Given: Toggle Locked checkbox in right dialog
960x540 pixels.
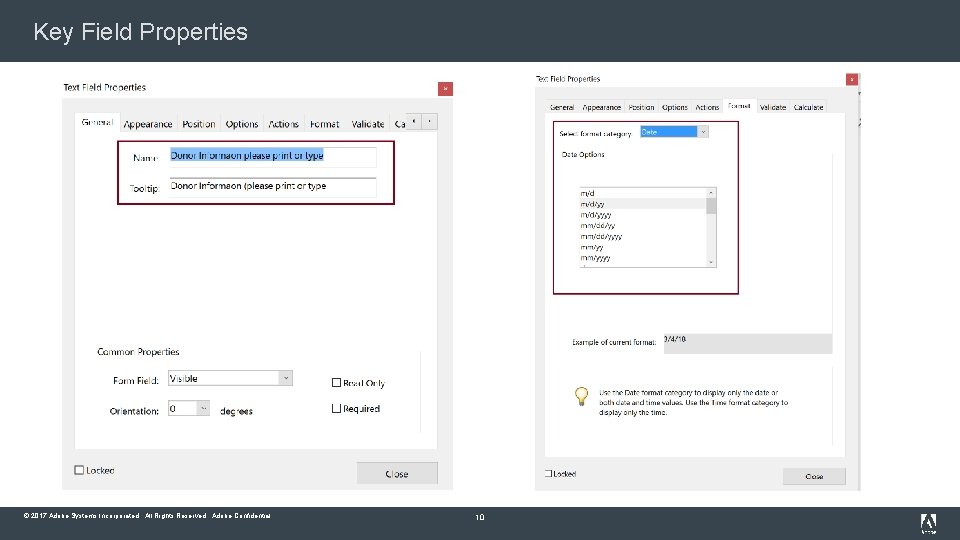Looking at the screenshot, I should [x=549, y=473].
